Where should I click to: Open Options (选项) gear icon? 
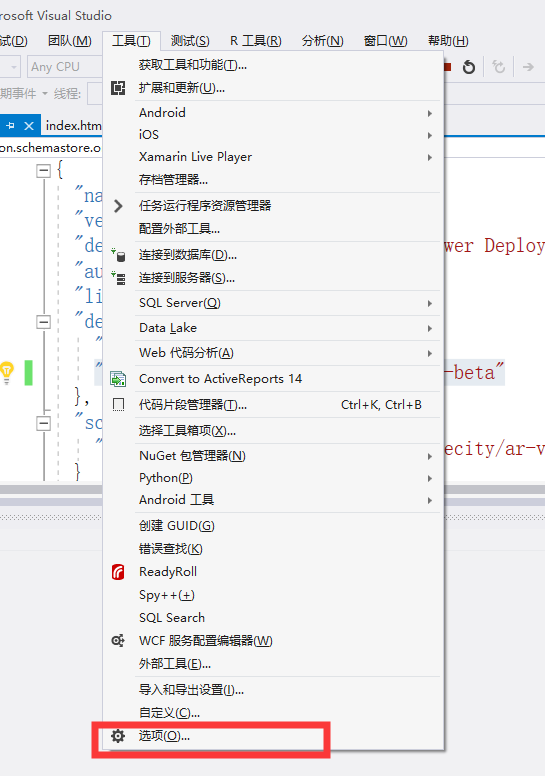coord(118,736)
